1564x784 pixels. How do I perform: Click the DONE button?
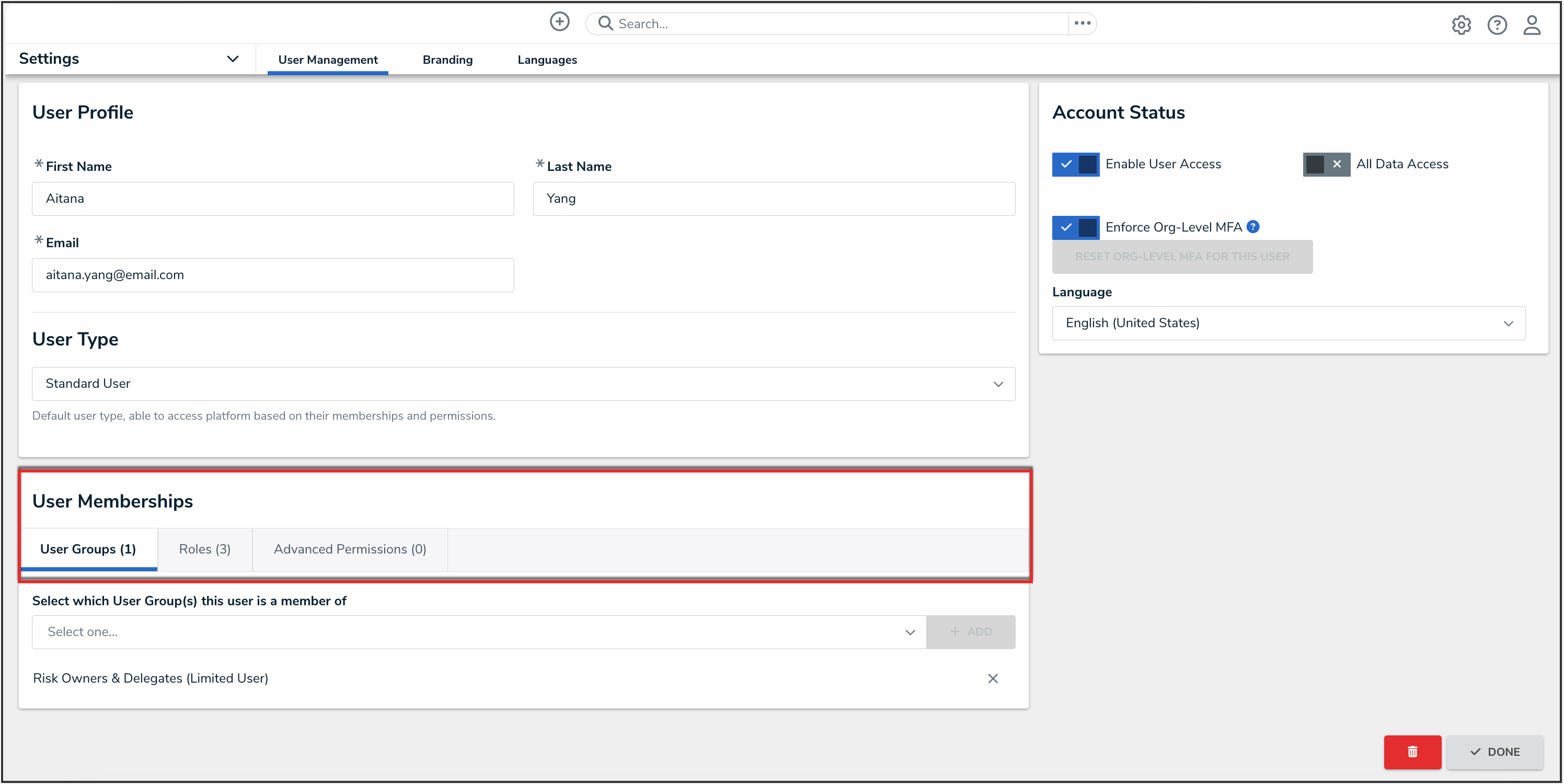[1494, 752]
